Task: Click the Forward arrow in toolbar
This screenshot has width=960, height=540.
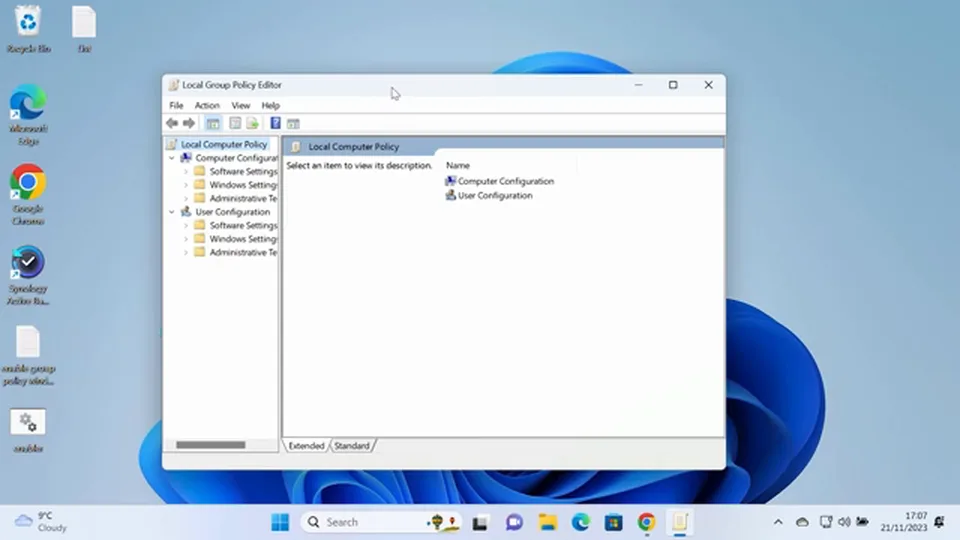Action: (x=189, y=123)
